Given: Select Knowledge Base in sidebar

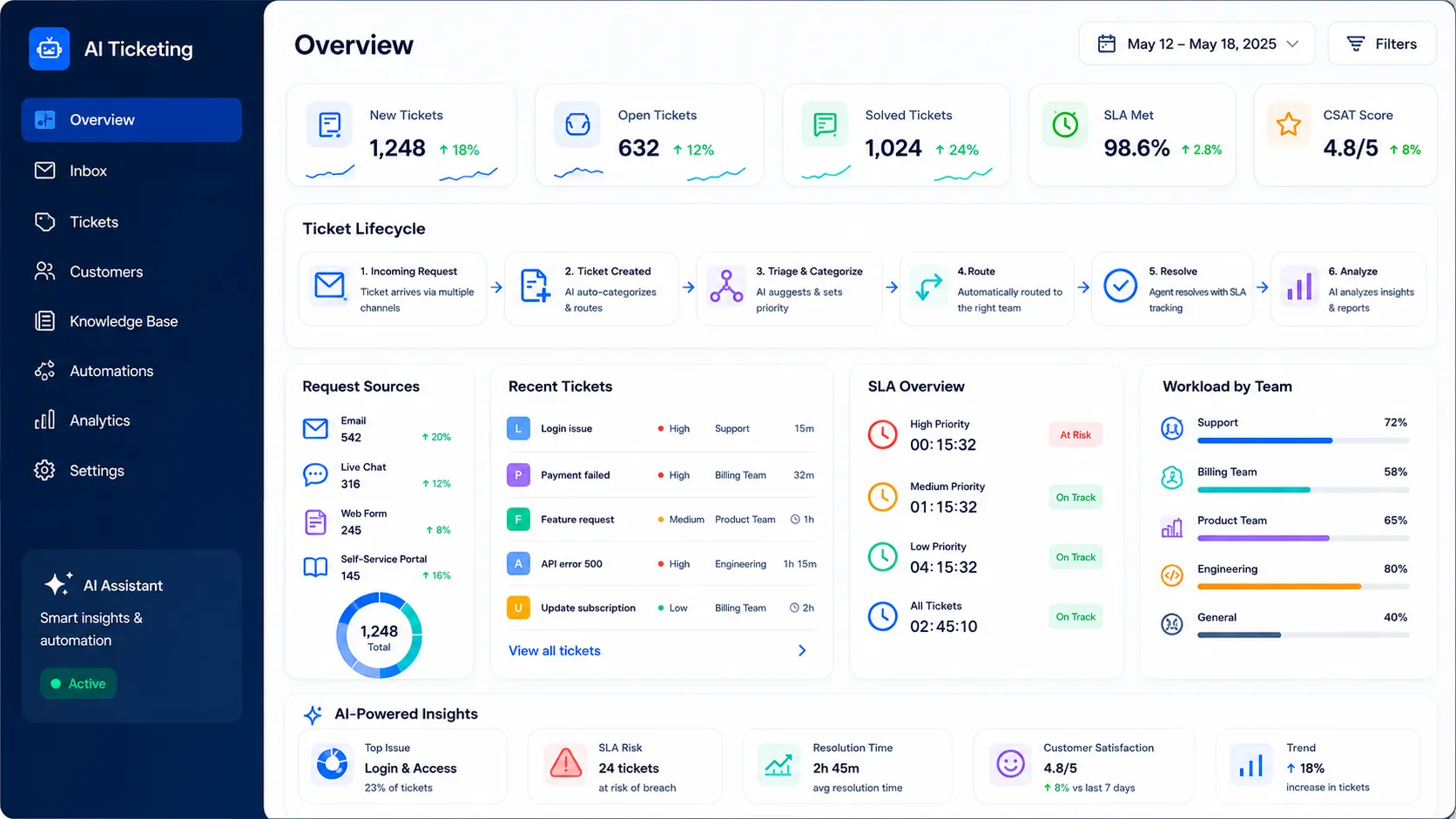Looking at the screenshot, I should click(x=131, y=321).
